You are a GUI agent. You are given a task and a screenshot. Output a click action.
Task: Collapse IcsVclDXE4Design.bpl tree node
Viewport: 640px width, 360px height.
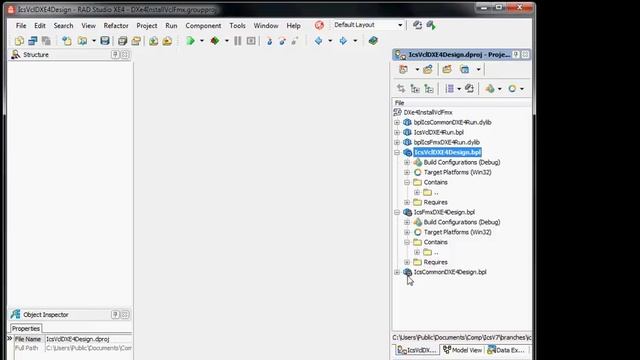(x=397, y=152)
